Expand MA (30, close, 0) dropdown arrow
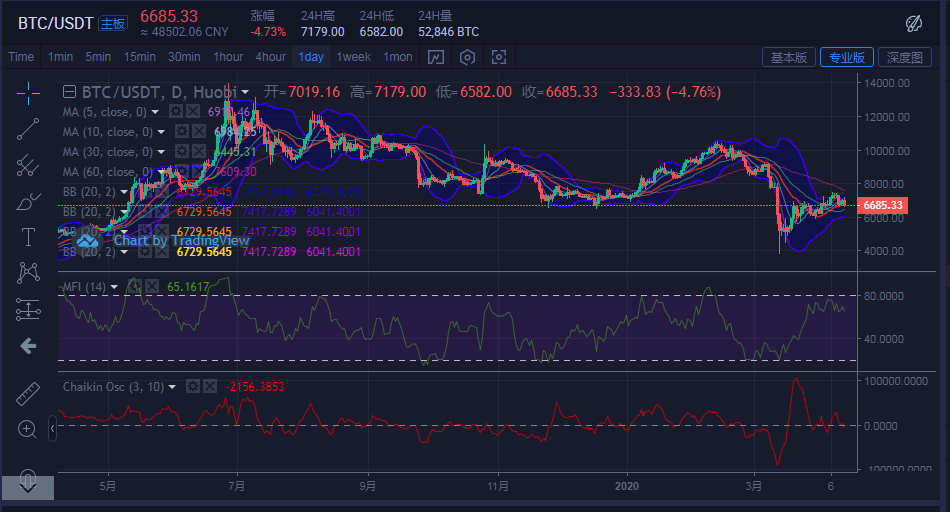This screenshot has height=512, width=950. coord(161,152)
